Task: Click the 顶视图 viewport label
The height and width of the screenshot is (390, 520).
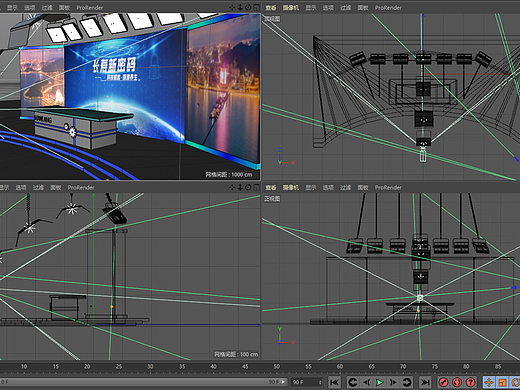Action: (x=272, y=19)
